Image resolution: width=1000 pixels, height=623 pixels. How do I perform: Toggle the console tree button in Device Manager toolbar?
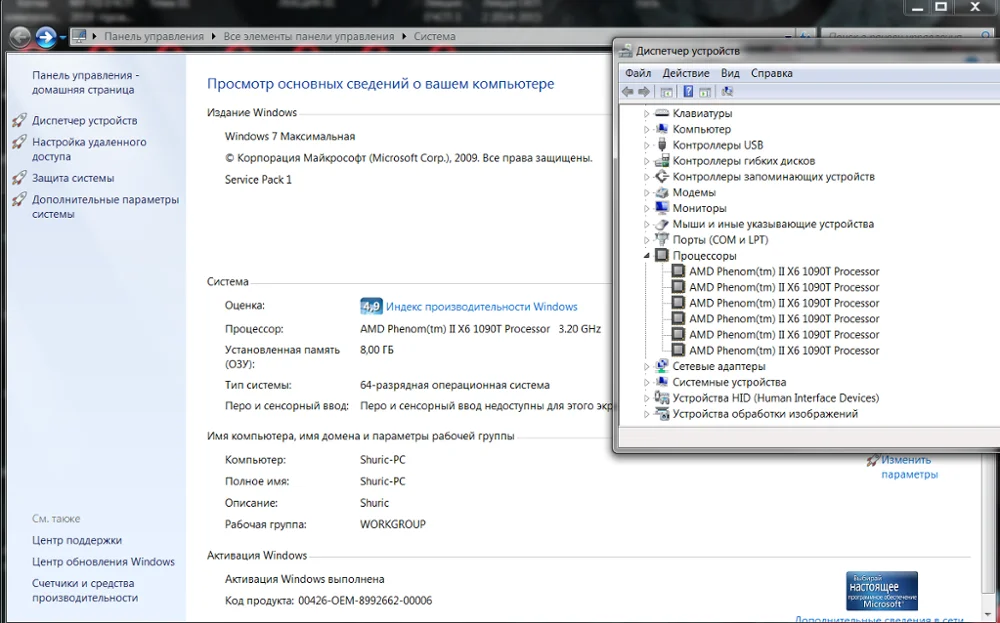[666, 92]
